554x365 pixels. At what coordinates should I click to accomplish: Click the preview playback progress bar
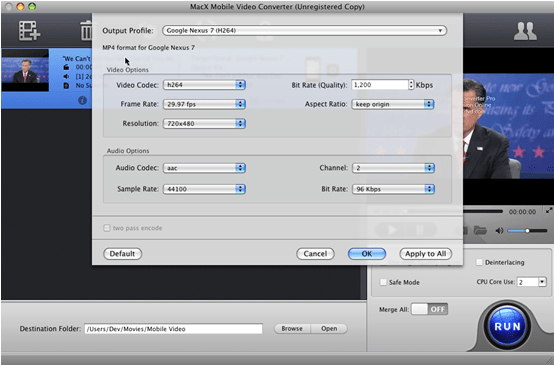(483, 211)
